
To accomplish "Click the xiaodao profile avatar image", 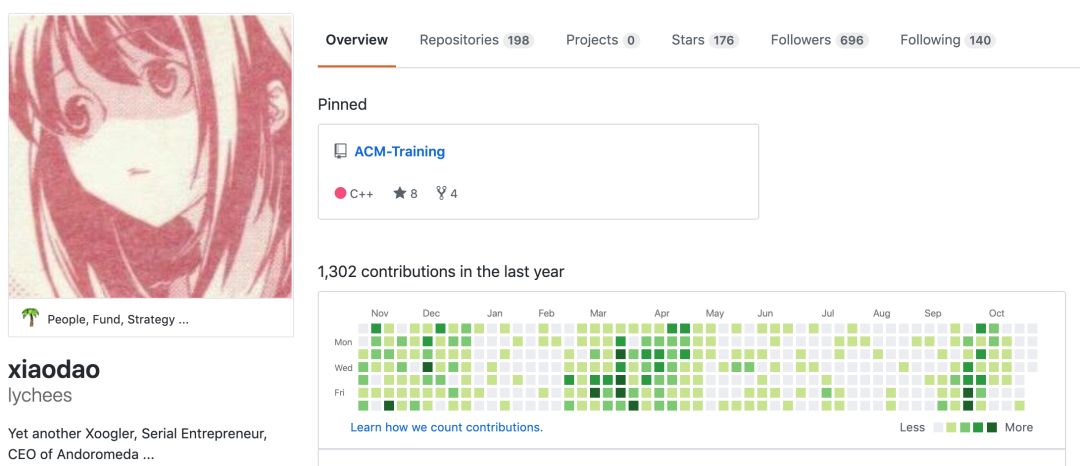I will coord(151,156).
